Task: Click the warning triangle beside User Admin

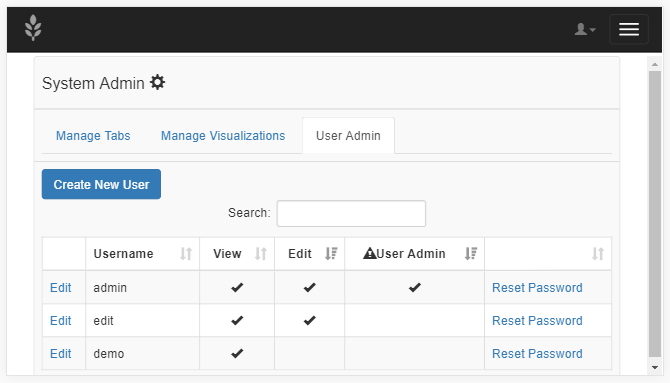Action: [370, 253]
